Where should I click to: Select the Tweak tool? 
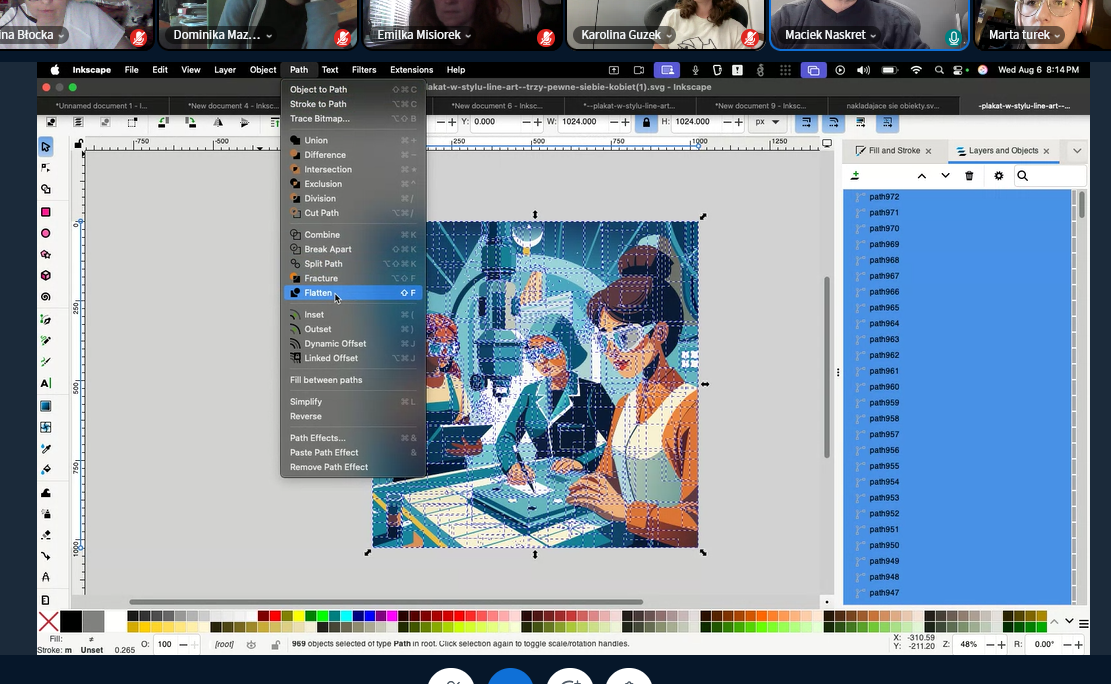coord(46,493)
